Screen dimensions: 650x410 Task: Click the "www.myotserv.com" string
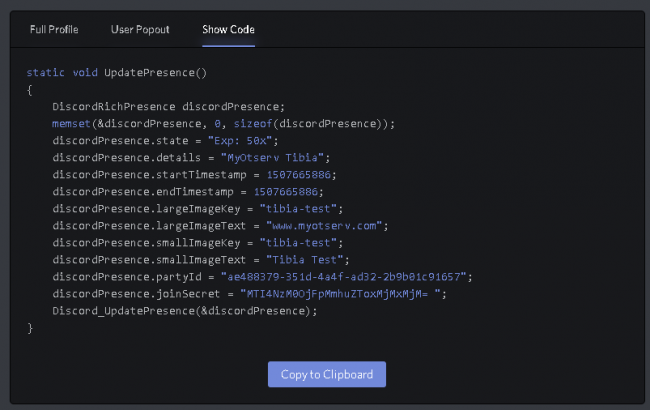coord(324,226)
